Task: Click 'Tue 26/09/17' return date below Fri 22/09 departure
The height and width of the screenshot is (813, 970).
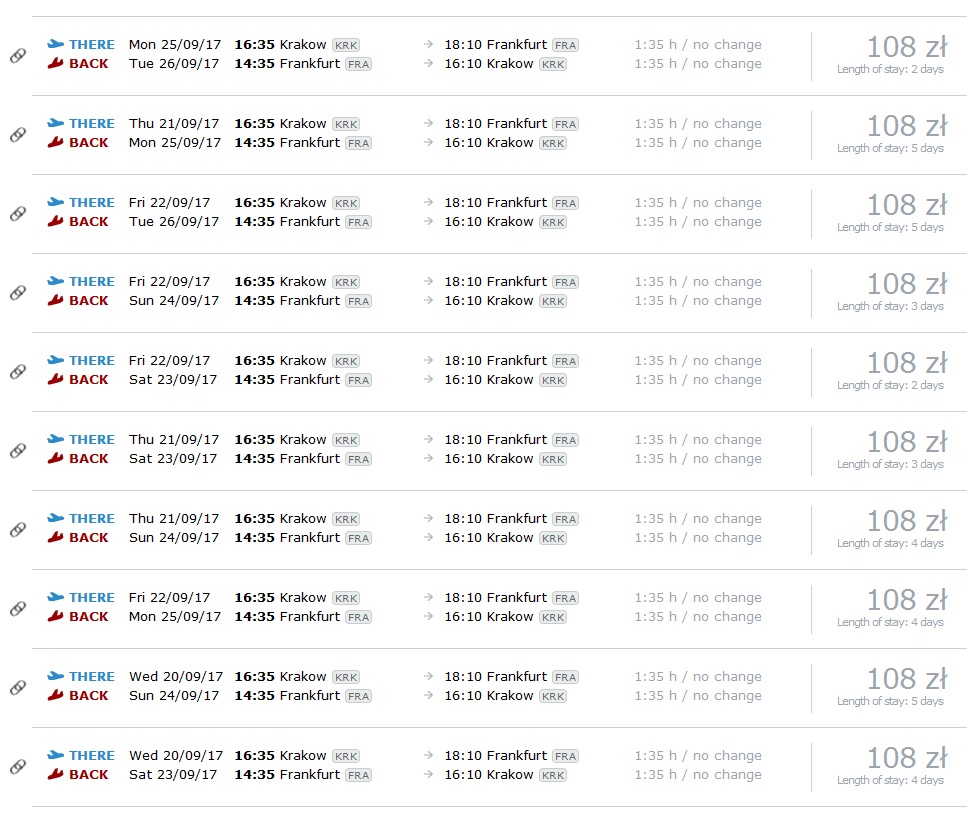Action: 174,222
